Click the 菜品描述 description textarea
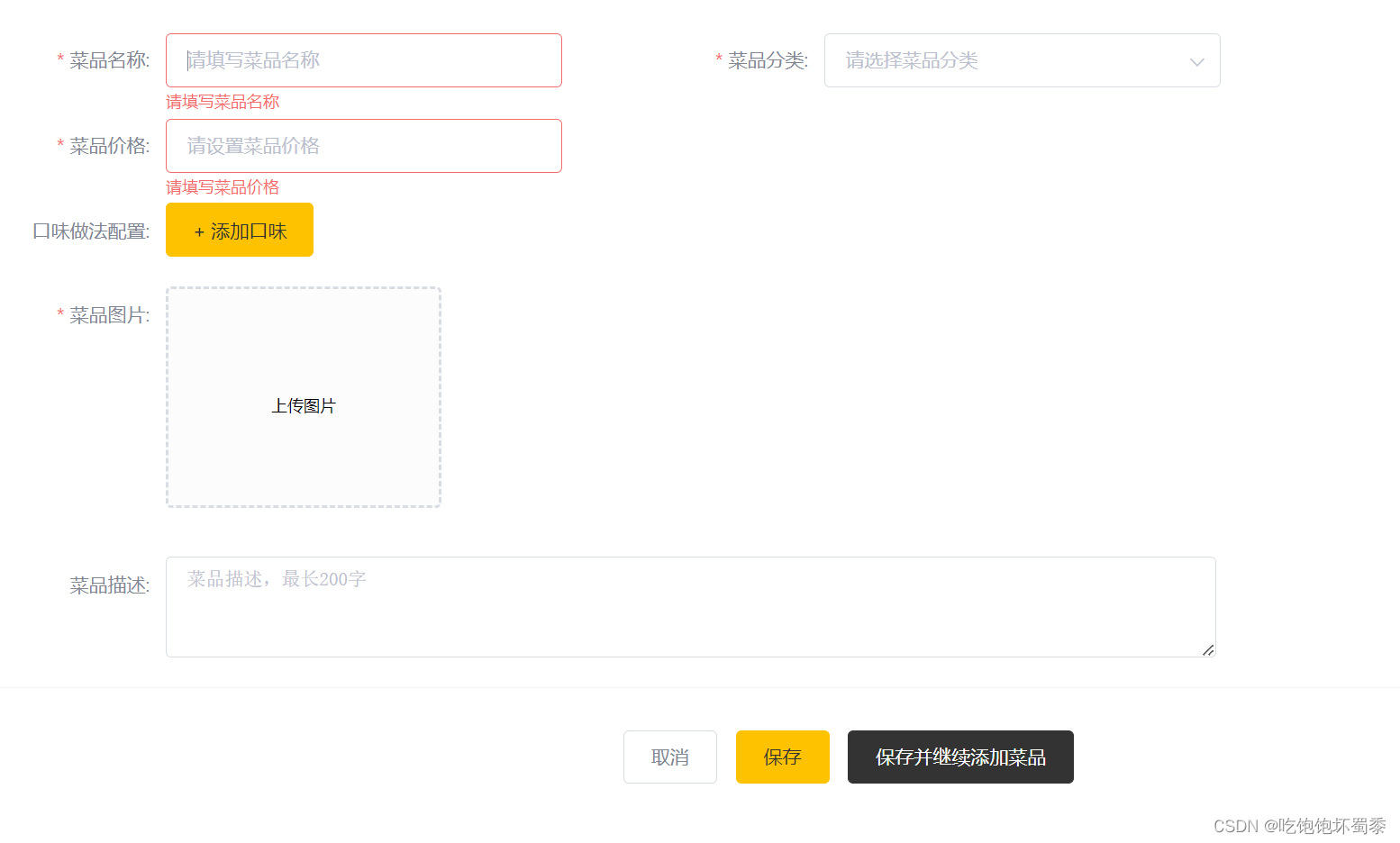The width and height of the screenshot is (1400, 843). coord(690,606)
